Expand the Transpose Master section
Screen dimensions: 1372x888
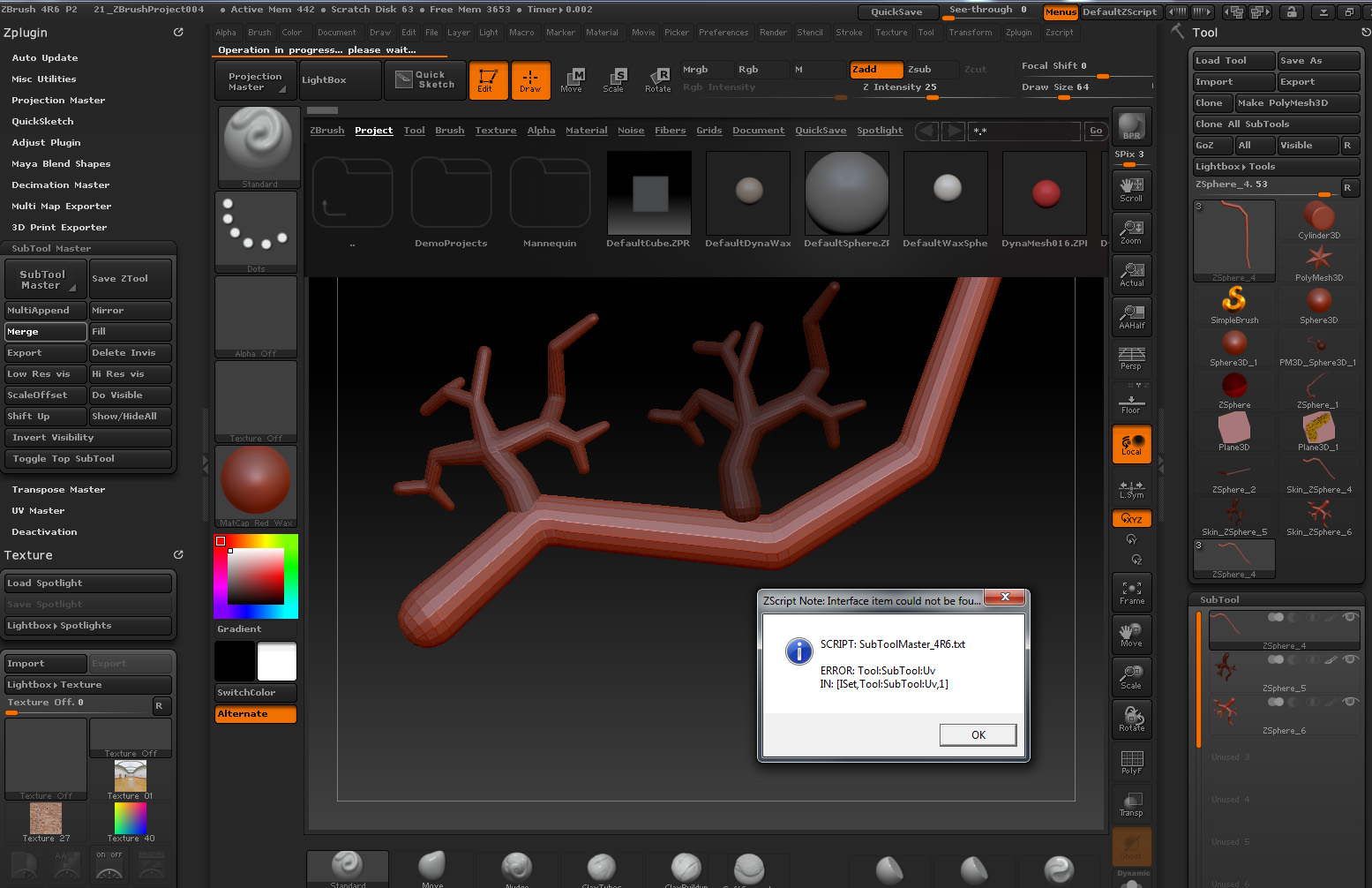(58, 490)
